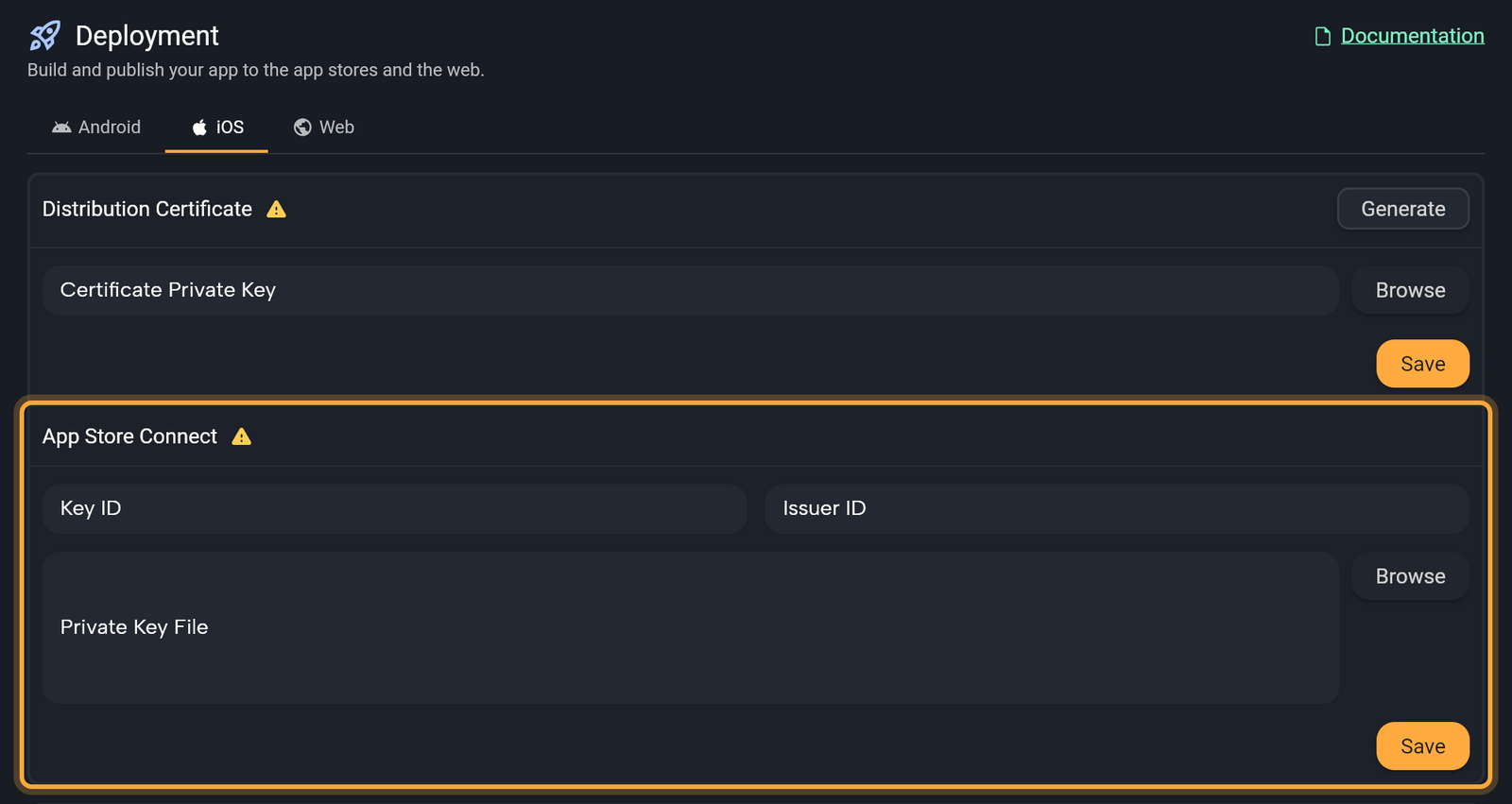
Task: Click the Private Key File text area
Action: click(690, 627)
